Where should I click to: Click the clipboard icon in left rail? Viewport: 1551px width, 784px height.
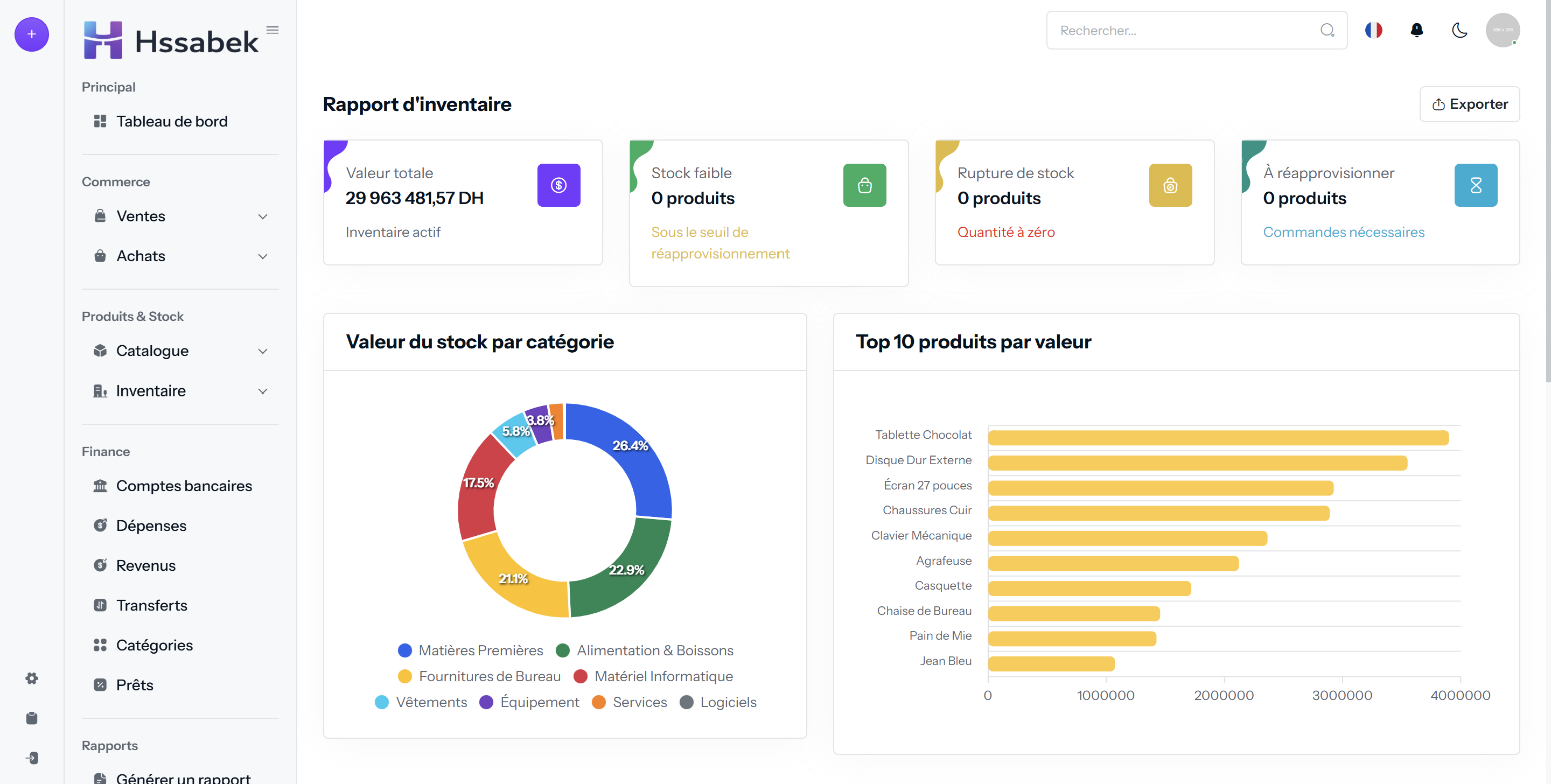click(32, 718)
